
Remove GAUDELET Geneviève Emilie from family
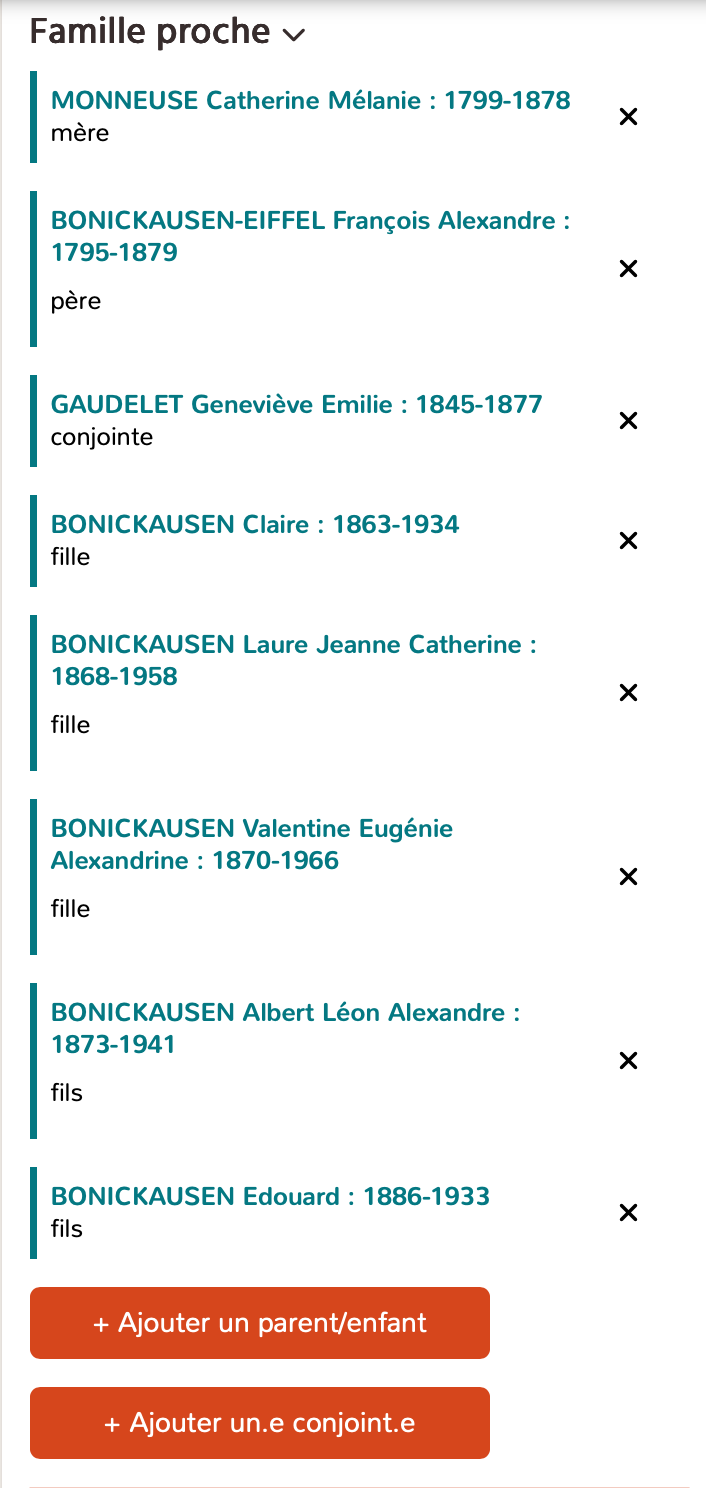(628, 420)
